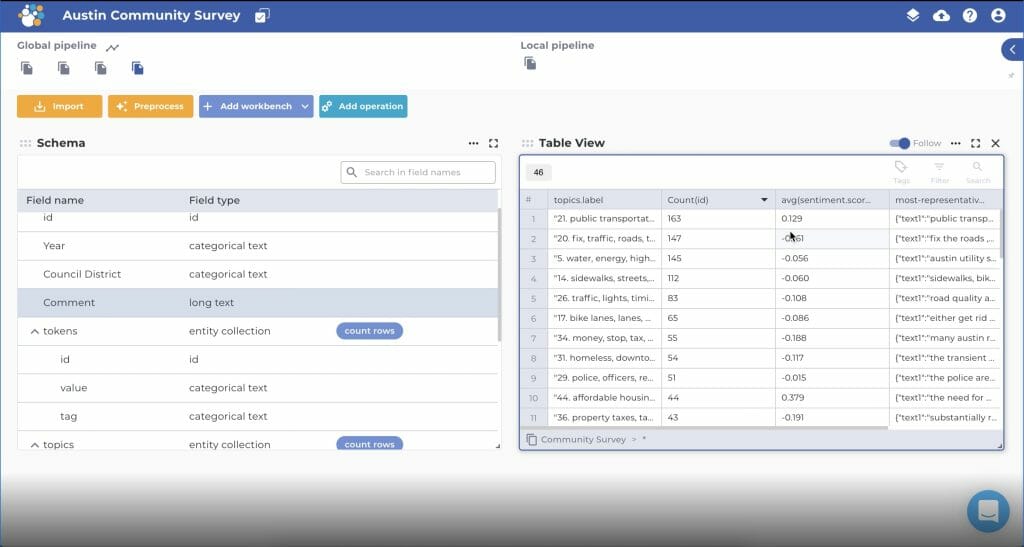Image resolution: width=1024 pixels, height=547 pixels.
Task: Click Field type column header
Action: (x=214, y=200)
